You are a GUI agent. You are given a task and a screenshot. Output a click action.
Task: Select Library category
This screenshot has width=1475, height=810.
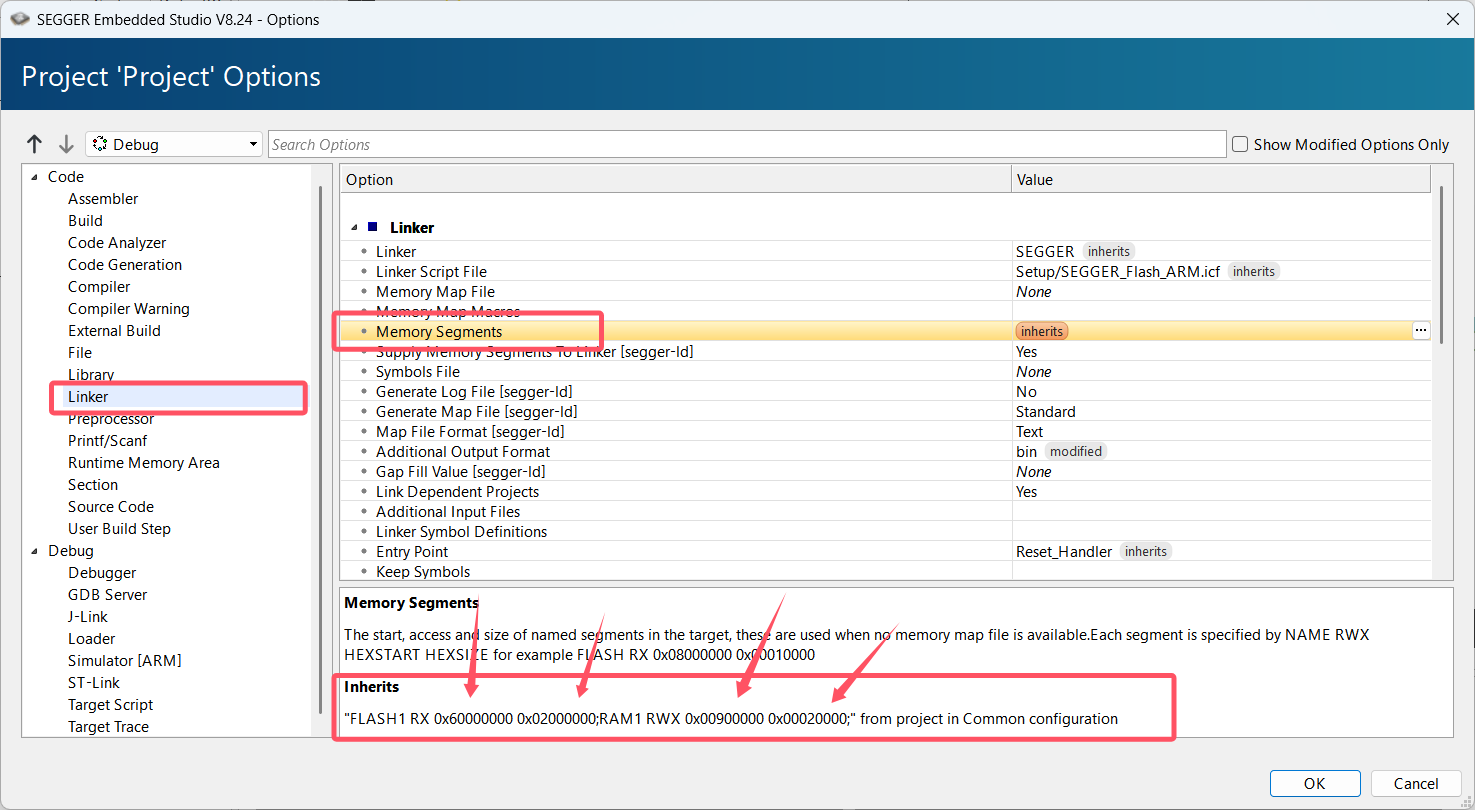pos(91,375)
